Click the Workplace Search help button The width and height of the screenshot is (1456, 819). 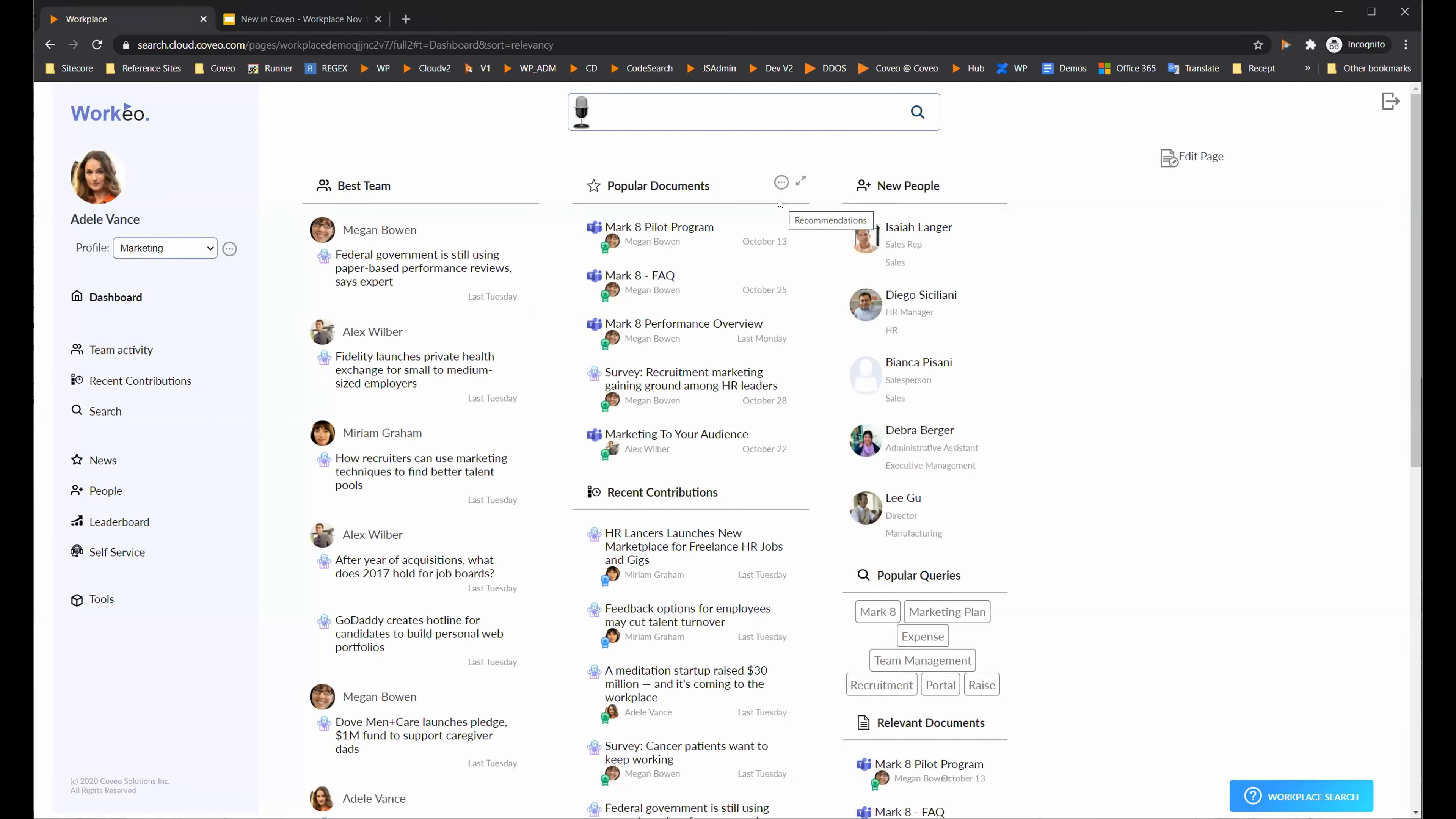[1301, 796]
